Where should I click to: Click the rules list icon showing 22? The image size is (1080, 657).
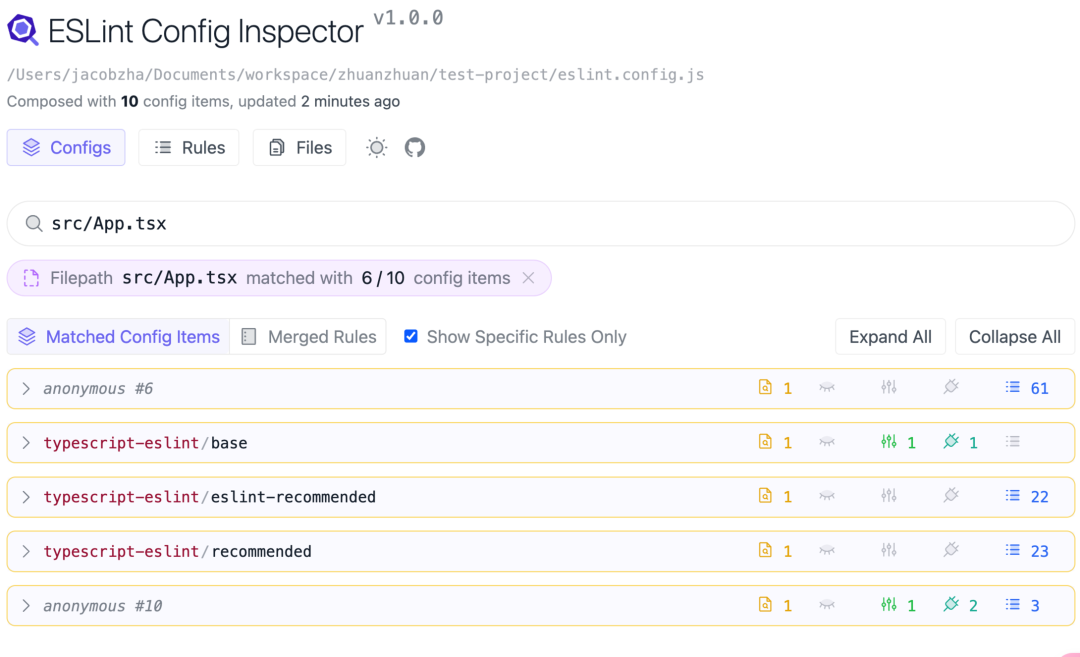coord(1012,496)
